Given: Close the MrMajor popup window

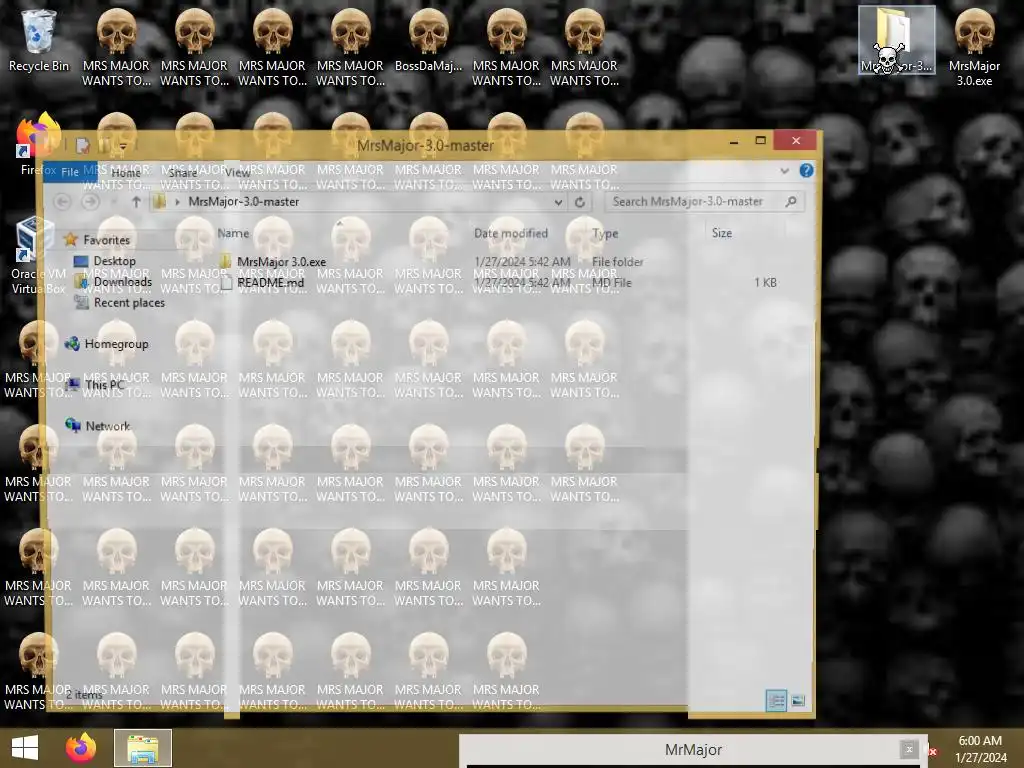Looking at the screenshot, I should pos(908,749).
